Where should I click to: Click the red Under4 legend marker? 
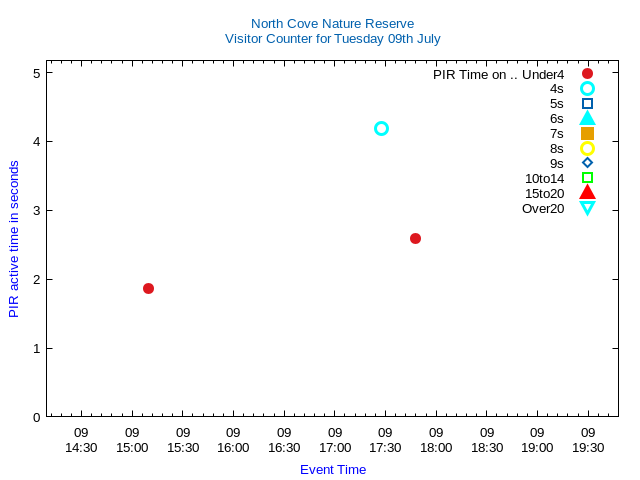click(587, 74)
